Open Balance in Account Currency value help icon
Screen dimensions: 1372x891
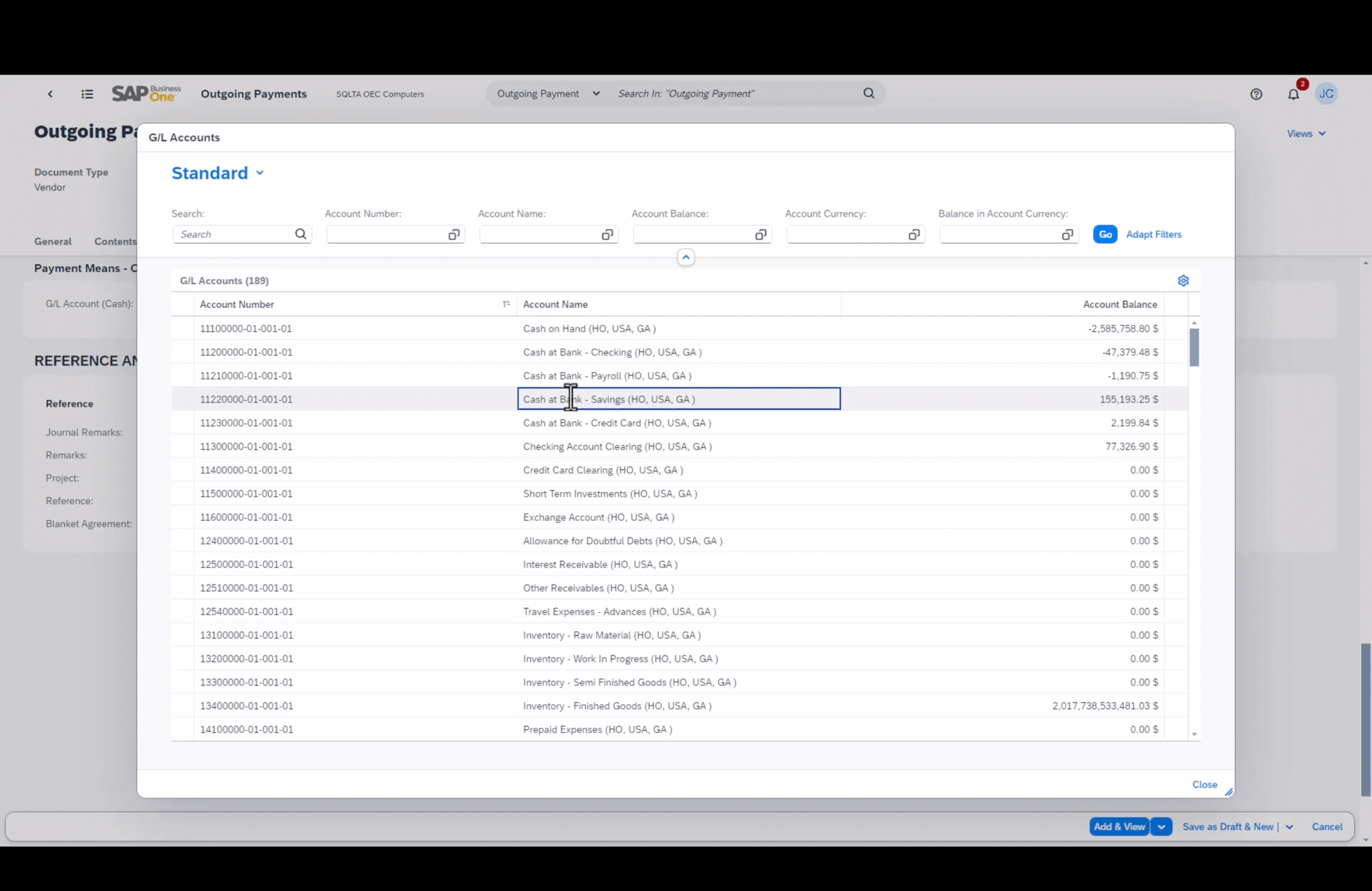1067,235
